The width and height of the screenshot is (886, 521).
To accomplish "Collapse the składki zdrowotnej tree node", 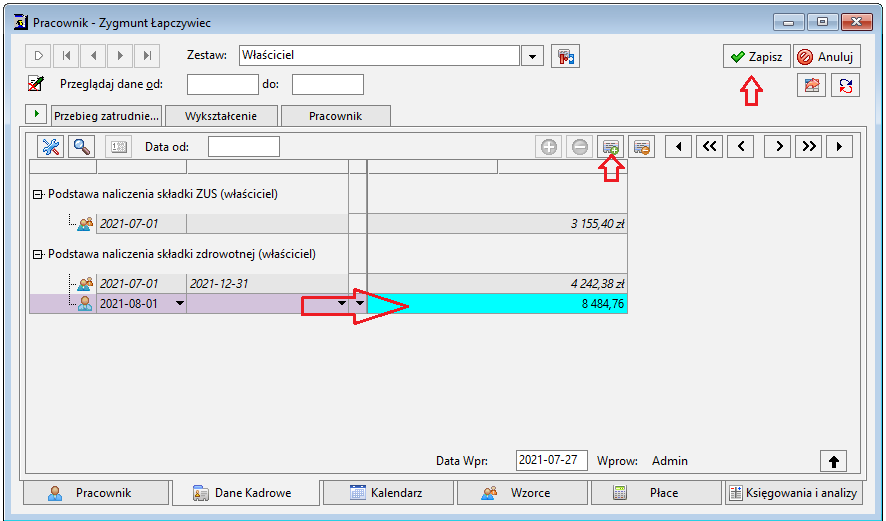I will [38, 254].
